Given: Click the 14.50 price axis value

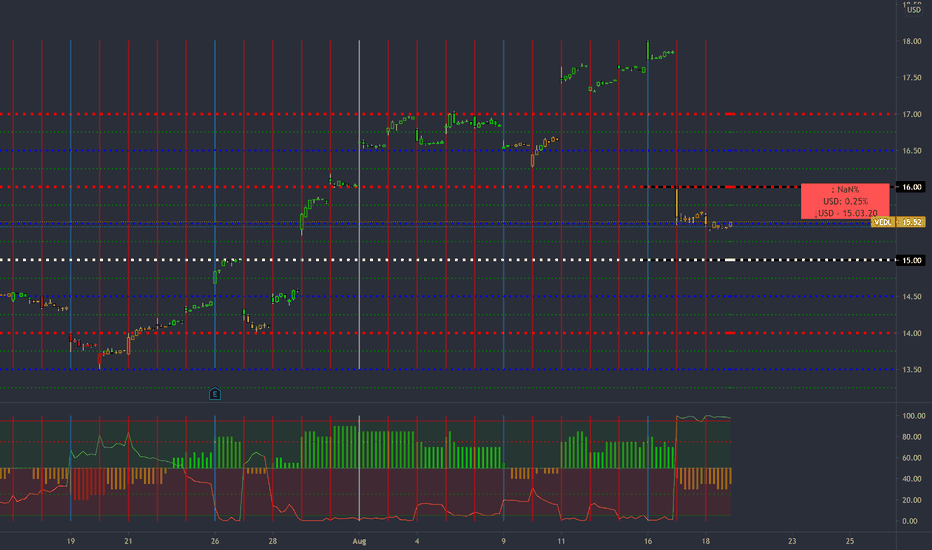Looking at the screenshot, I should 912,297.
